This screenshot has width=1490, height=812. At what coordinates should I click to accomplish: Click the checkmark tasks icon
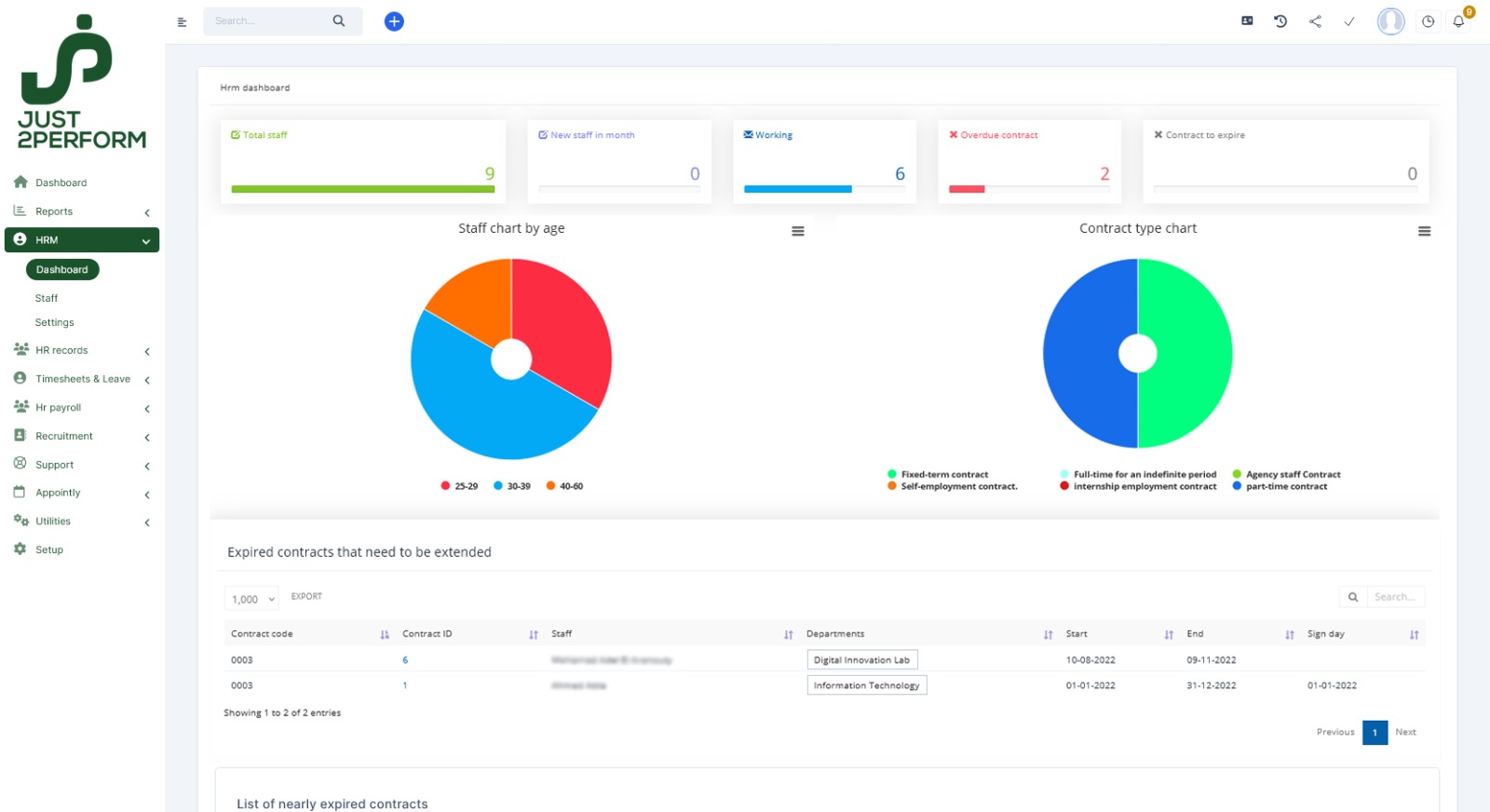click(x=1348, y=20)
